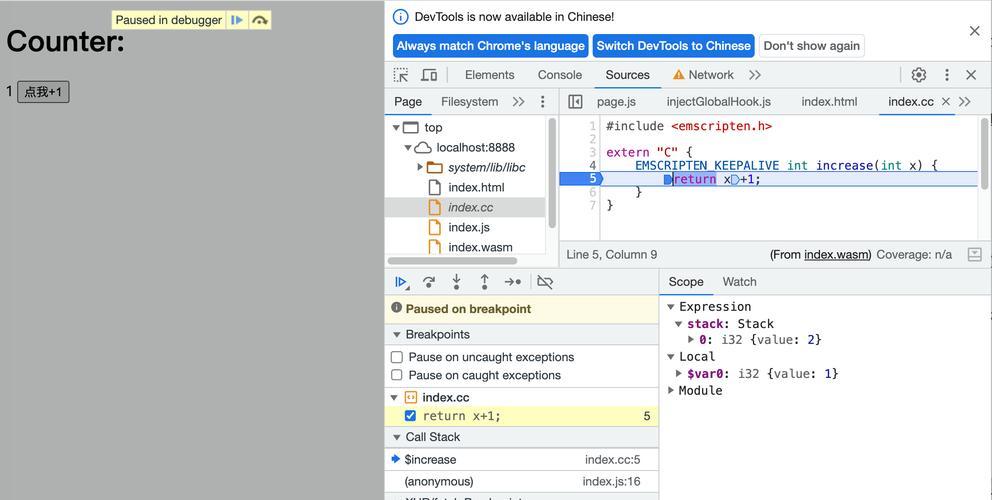Switch to the Network panel
Image resolution: width=992 pixels, height=500 pixels.
tap(704, 75)
